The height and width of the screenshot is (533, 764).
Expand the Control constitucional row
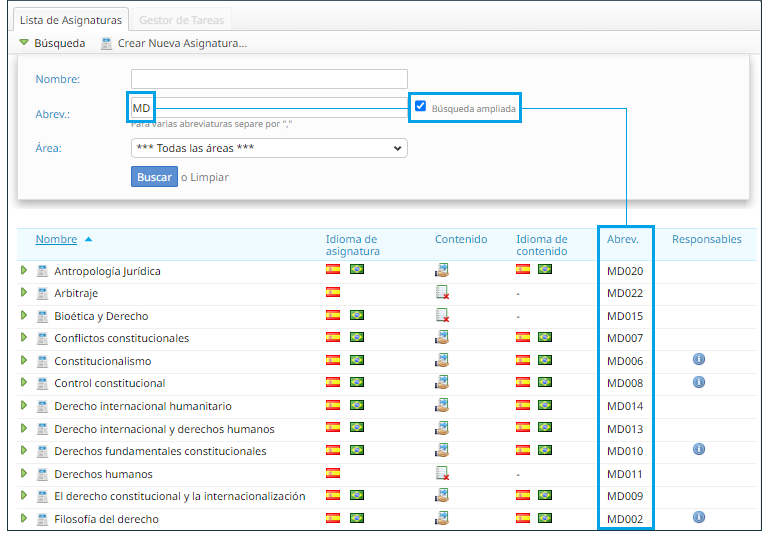(x=24, y=382)
